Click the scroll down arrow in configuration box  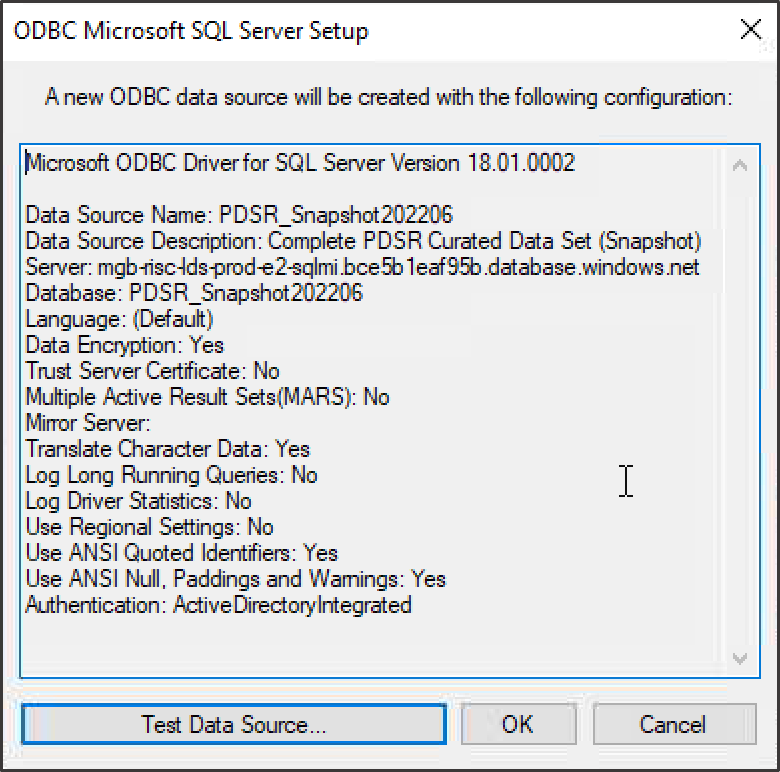(740, 658)
